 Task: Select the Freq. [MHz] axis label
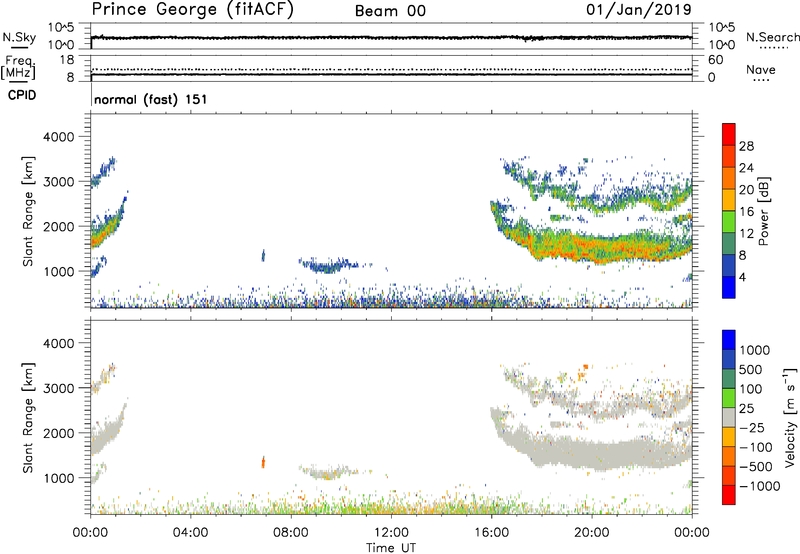tap(18, 67)
